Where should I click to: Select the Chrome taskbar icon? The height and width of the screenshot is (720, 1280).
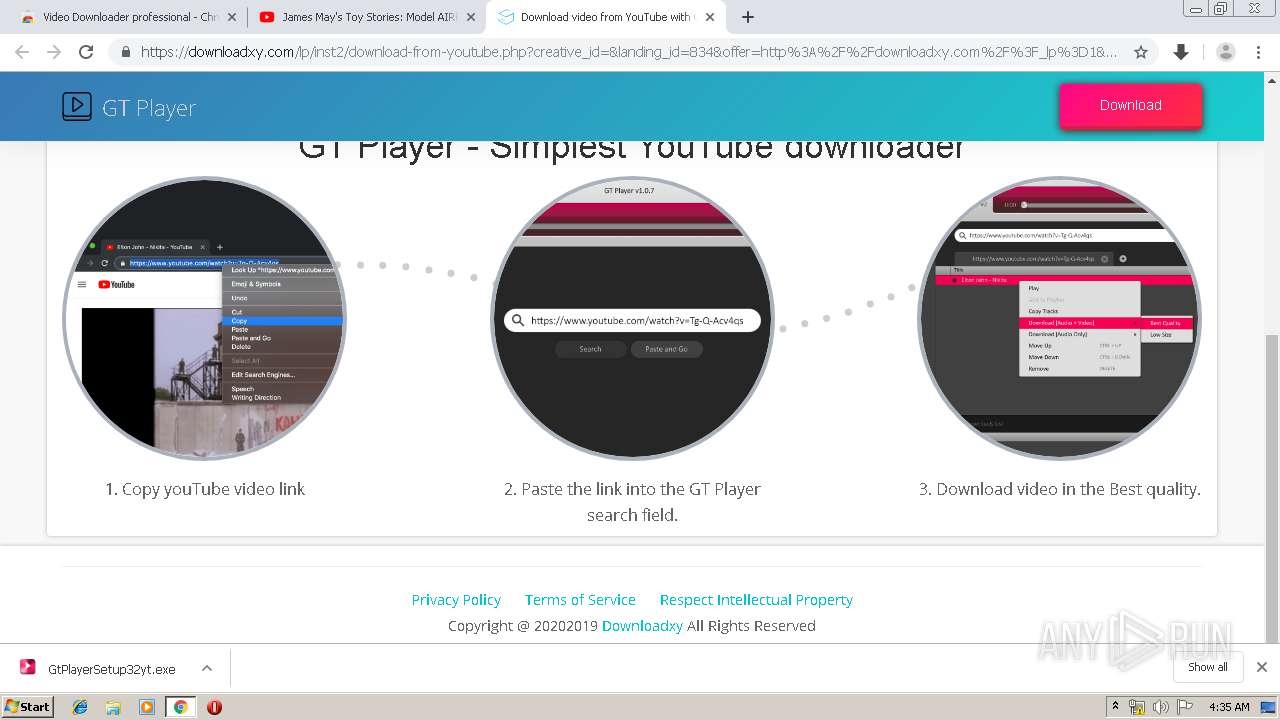tap(180, 707)
